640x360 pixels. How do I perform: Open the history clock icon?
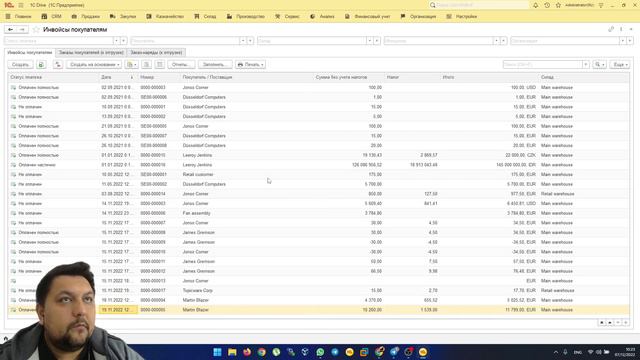tap(547, 5)
